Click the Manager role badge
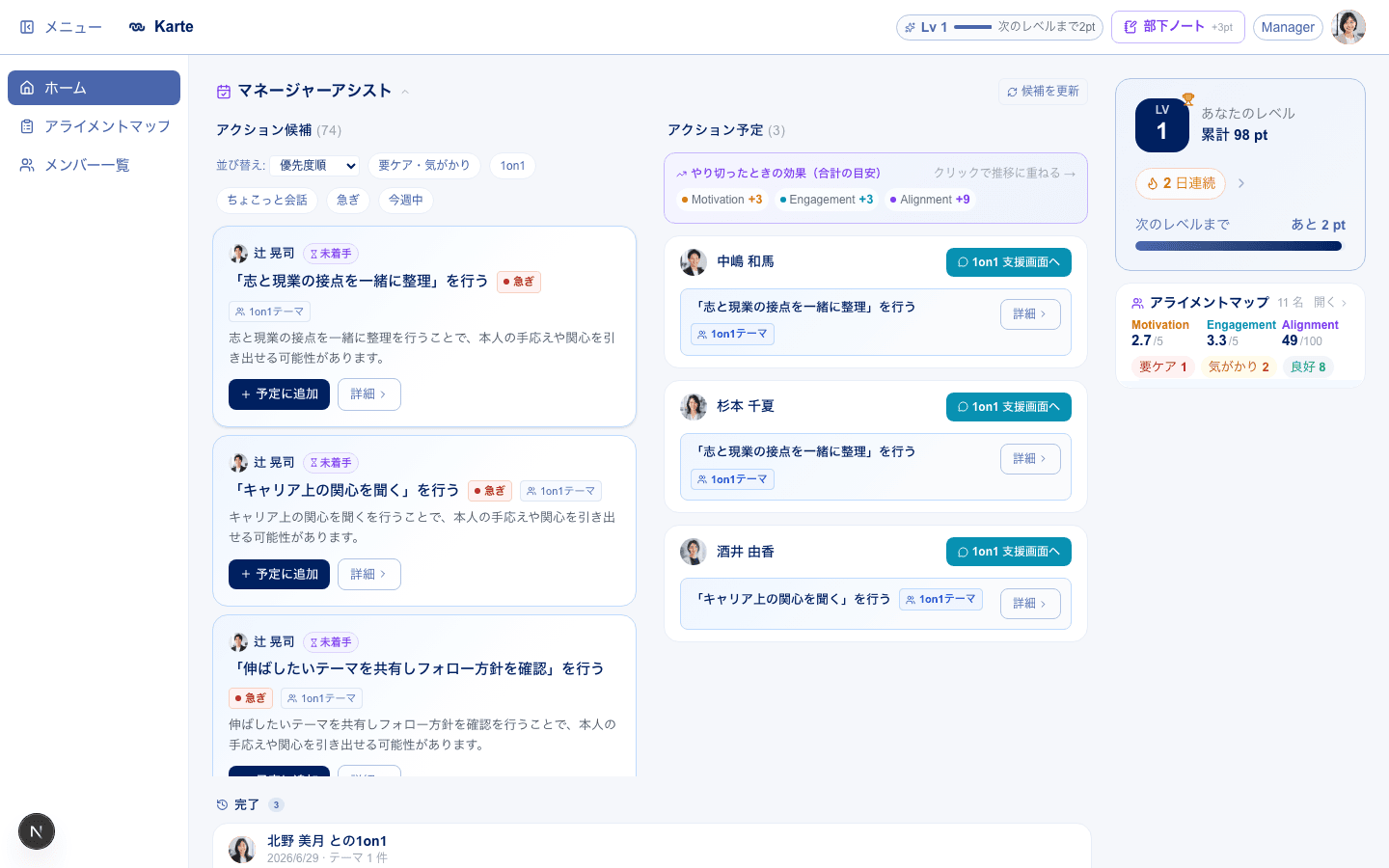The image size is (1389, 868). (x=1288, y=27)
